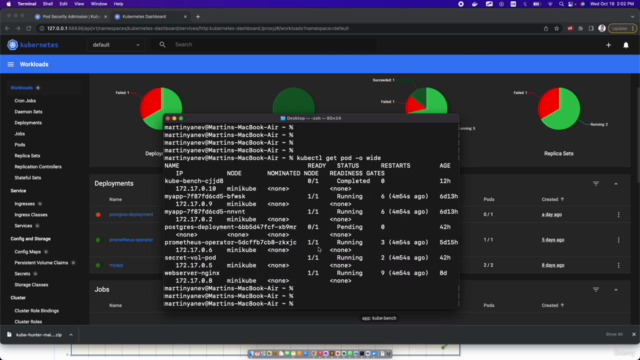640x360 pixels.
Task: Open Replica Sets in sidebar
Action: [27, 156]
